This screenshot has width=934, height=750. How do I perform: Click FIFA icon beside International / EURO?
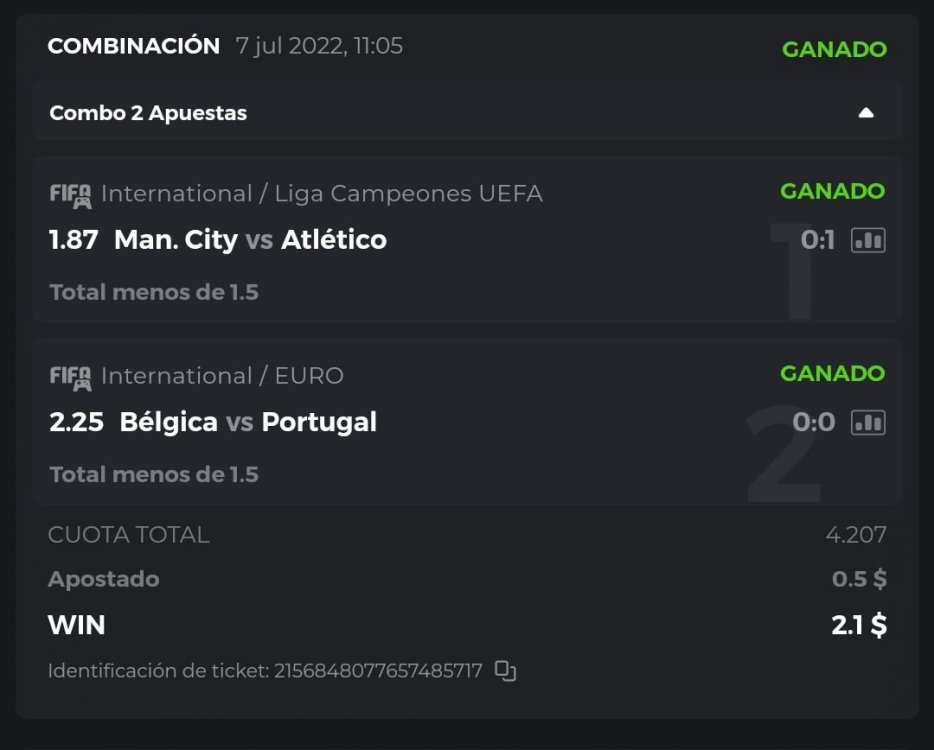(x=70, y=376)
